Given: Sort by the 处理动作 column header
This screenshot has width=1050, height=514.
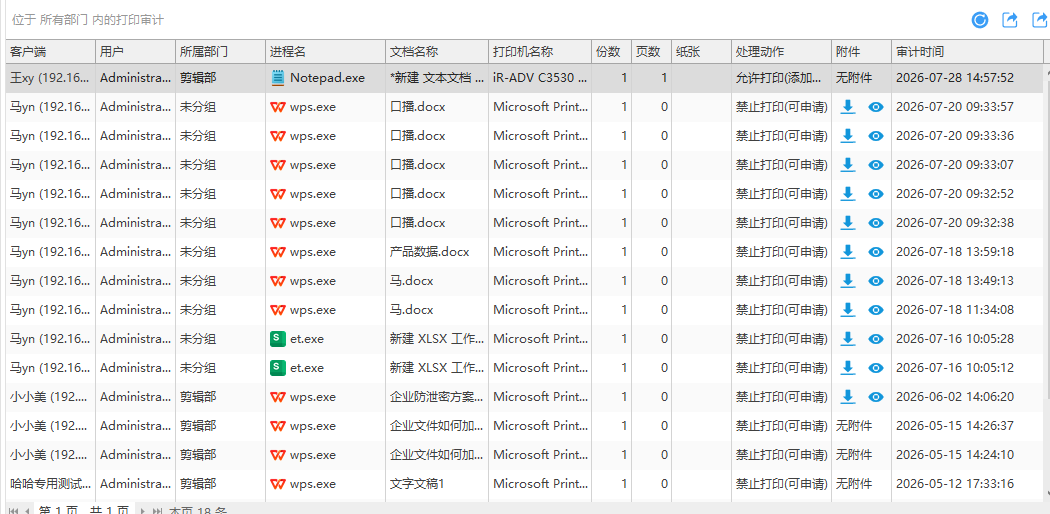Looking at the screenshot, I should (x=781, y=52).
